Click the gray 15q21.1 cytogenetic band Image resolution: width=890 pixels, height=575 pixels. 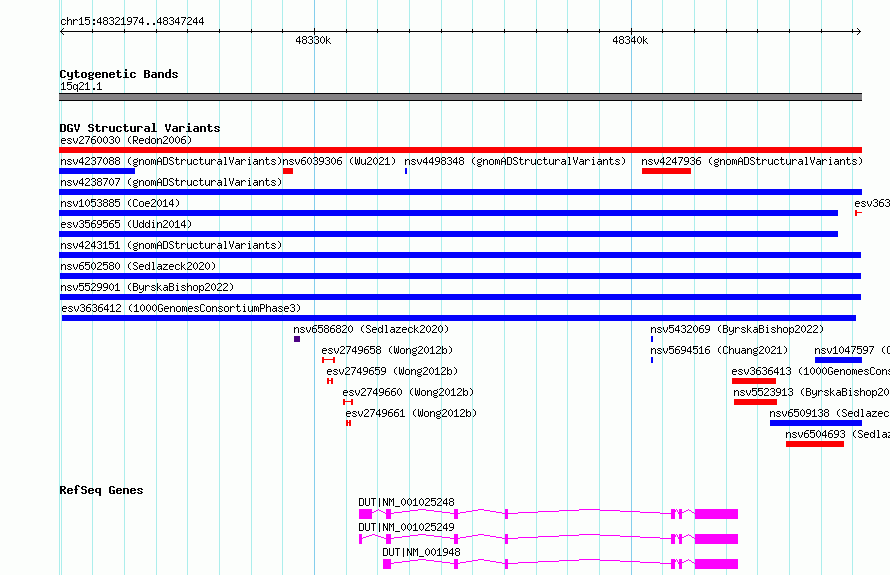pos(460,97)
